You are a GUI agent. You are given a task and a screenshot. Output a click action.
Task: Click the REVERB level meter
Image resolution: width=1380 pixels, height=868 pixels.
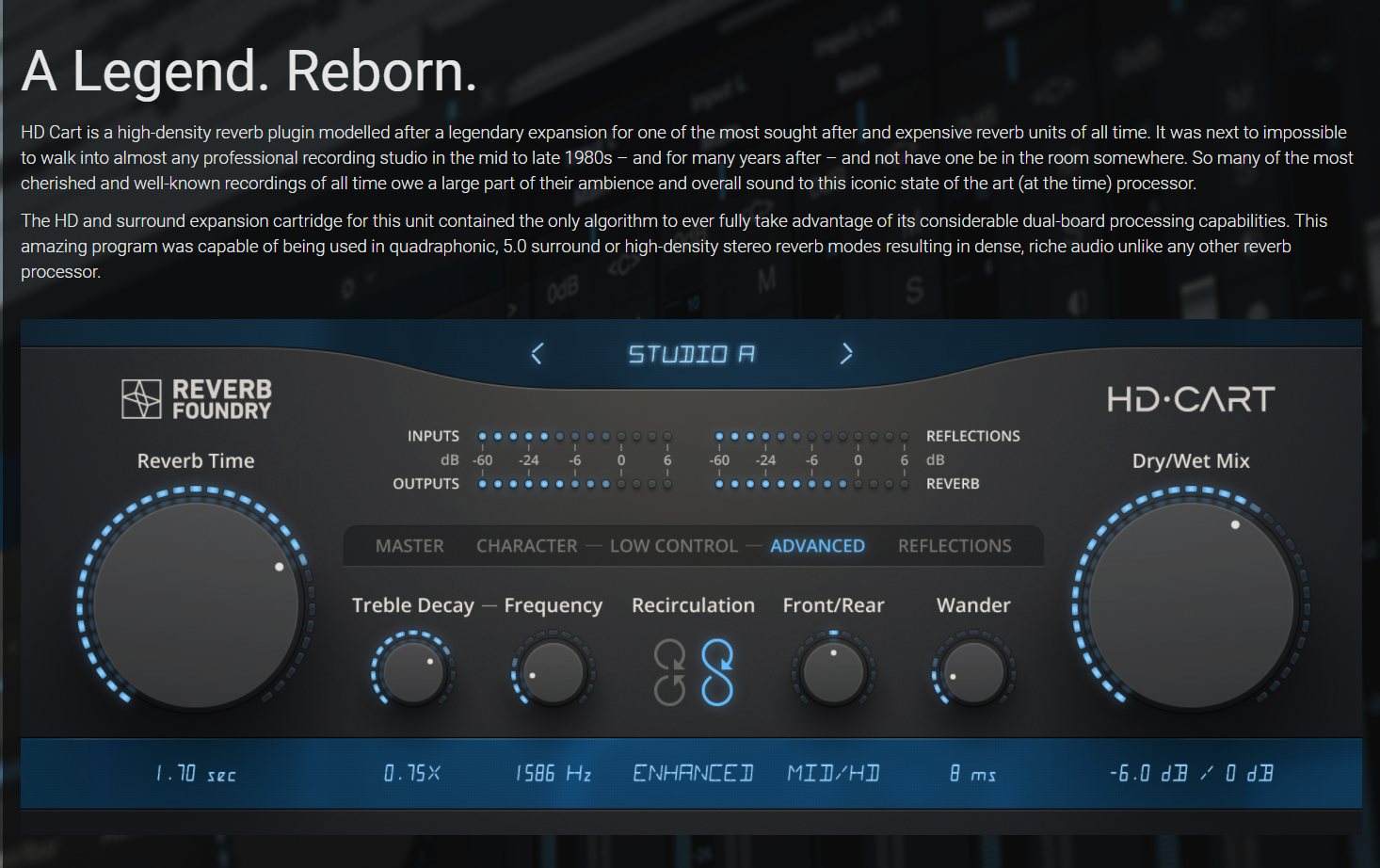point(811,484)
